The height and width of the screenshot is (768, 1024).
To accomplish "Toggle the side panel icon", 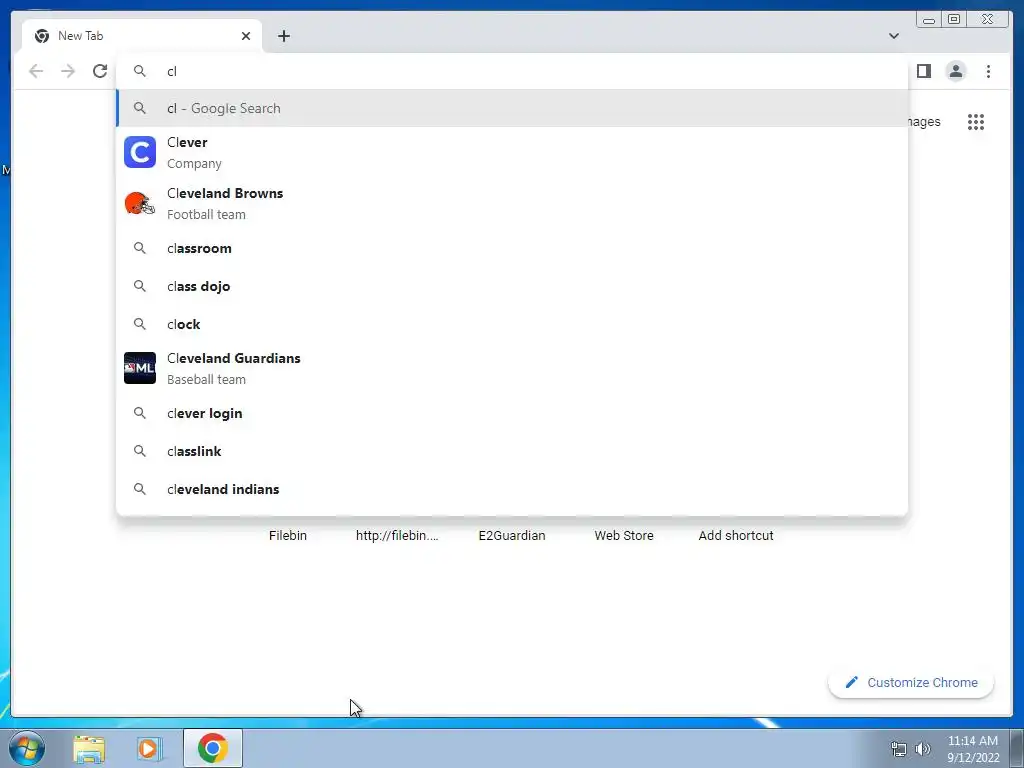I will 923,71.
